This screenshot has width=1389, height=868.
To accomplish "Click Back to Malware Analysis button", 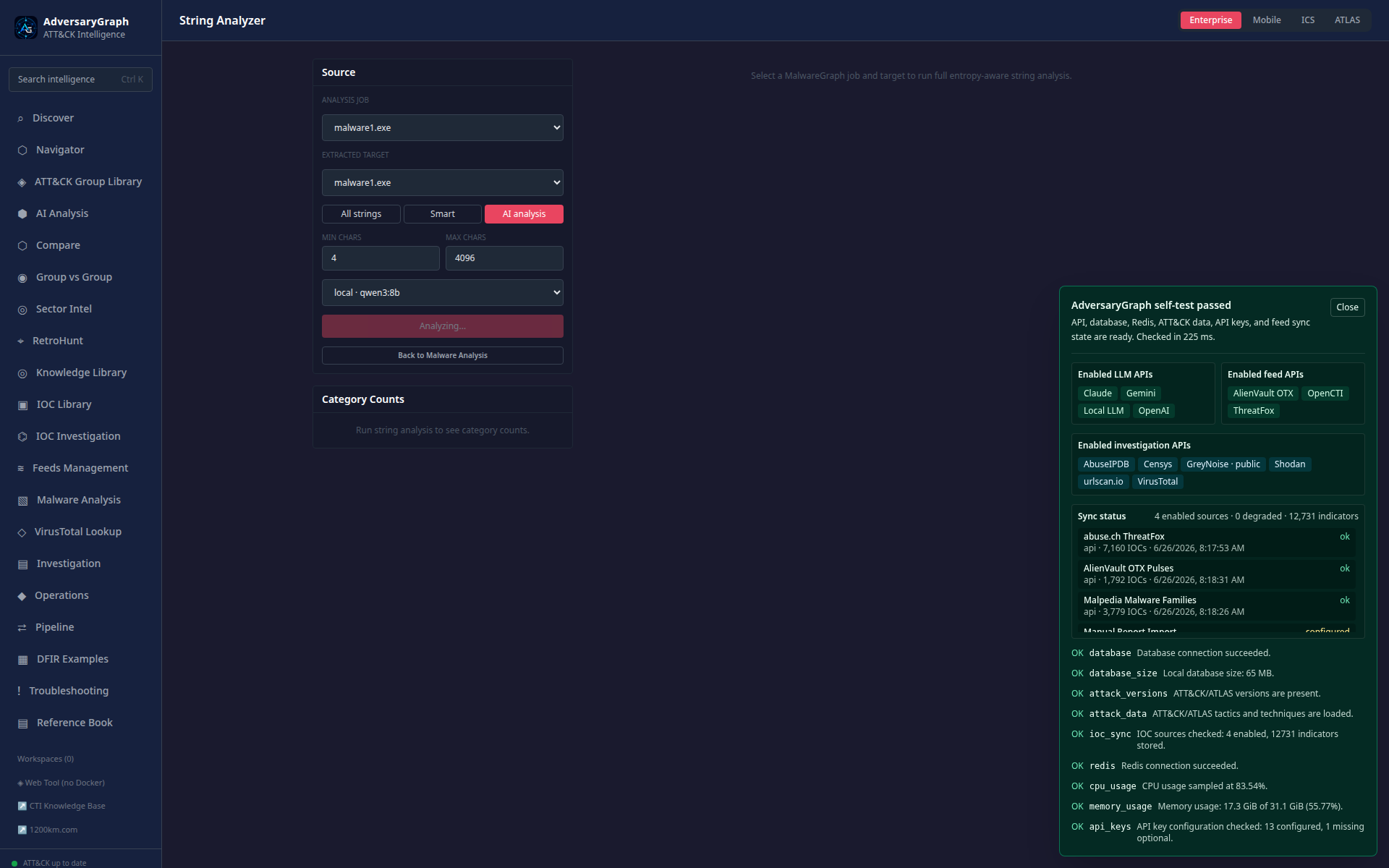I will (x=443, y=355).
